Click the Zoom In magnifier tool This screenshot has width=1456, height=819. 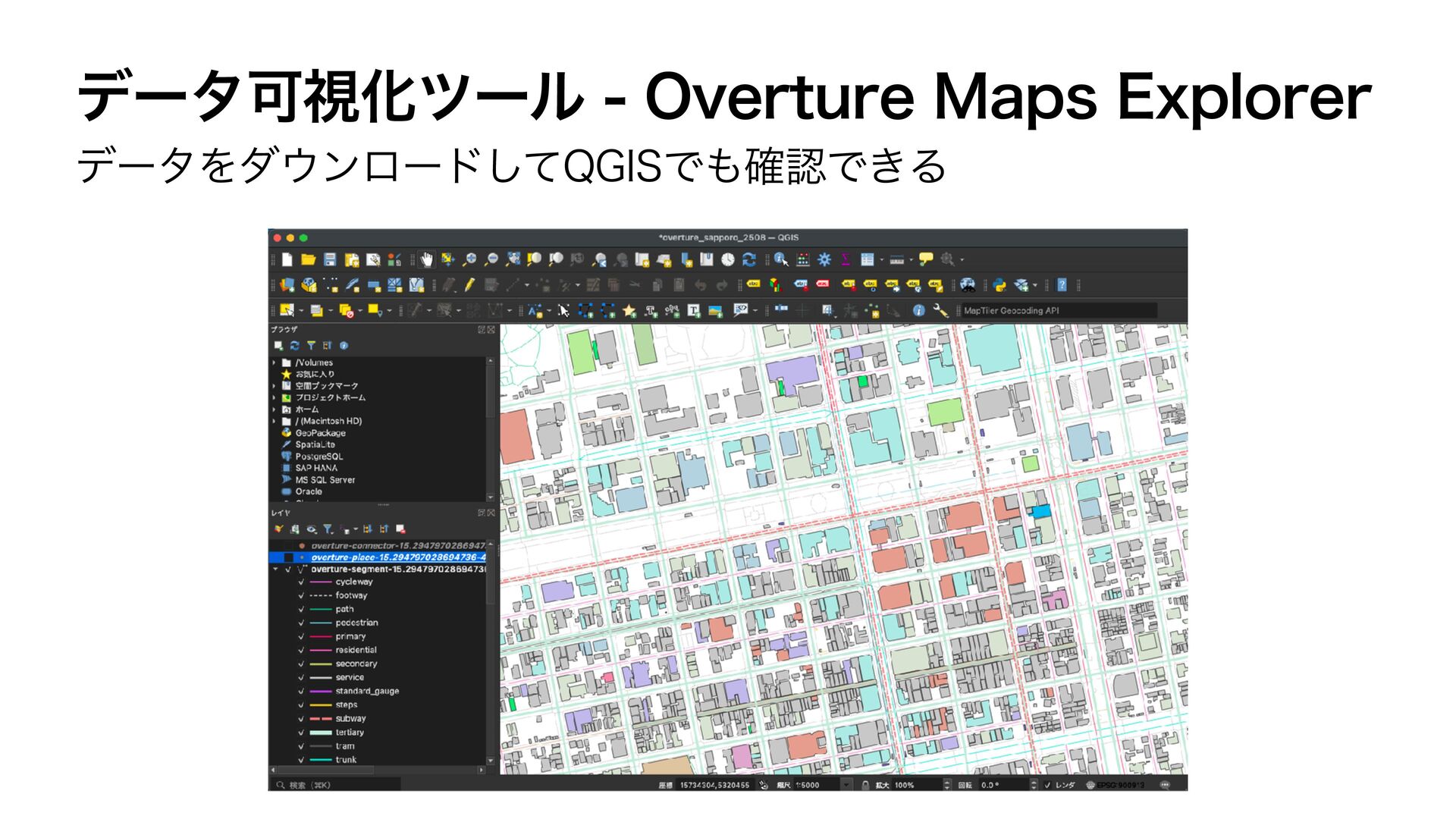(469, 260)
